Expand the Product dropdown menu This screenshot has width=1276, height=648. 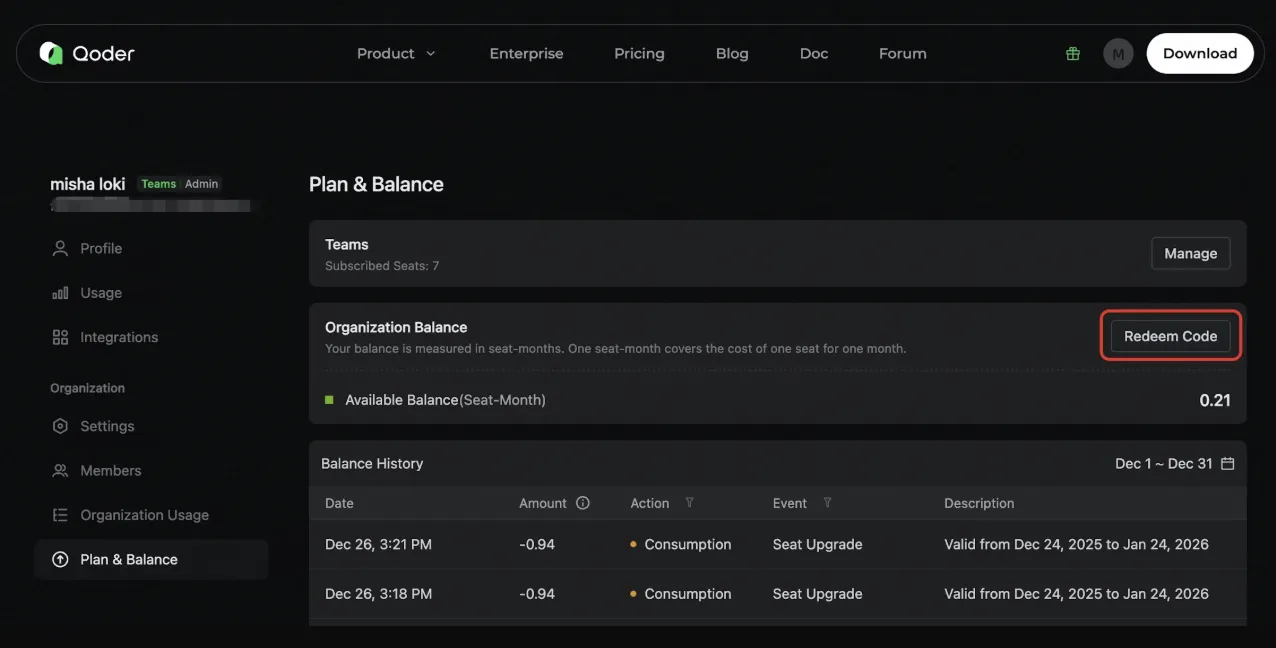(396, 54)
